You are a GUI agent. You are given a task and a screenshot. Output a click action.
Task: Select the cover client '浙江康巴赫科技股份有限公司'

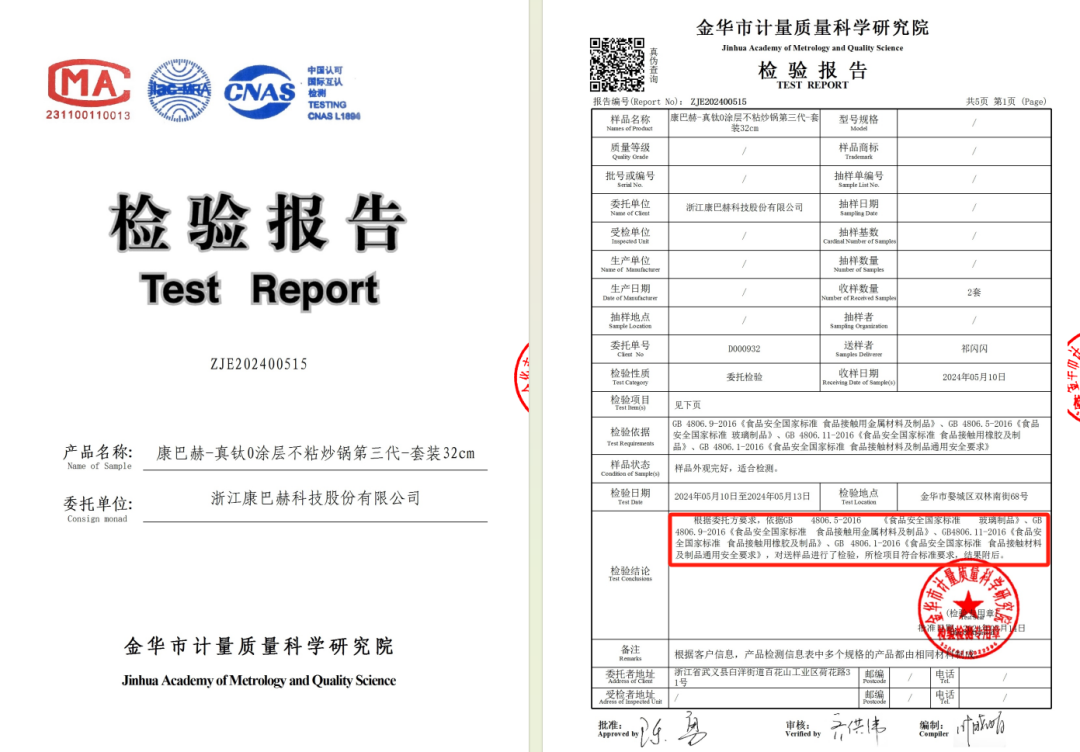coord(315,498)
